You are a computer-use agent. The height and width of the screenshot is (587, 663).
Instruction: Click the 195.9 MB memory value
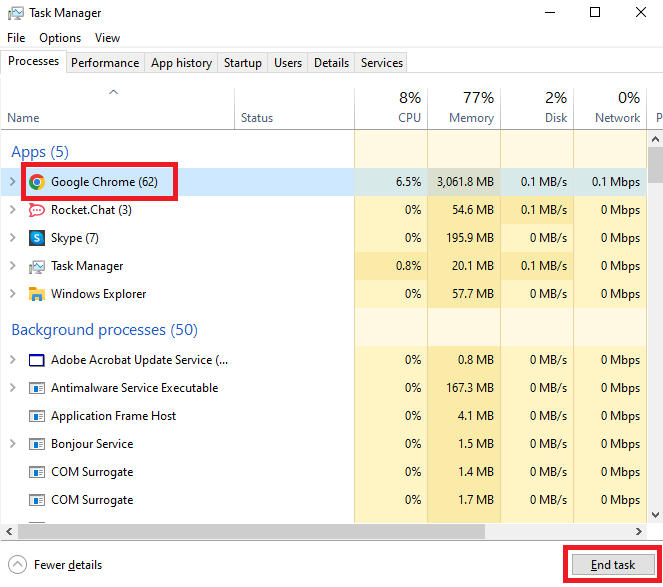[x=470, y=238]
